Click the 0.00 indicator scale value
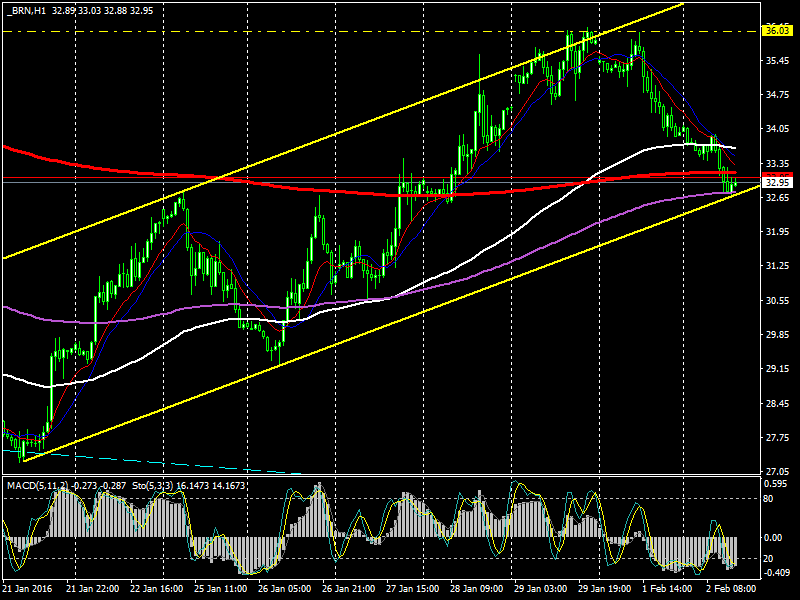800x600 pixels. [772, 537]
